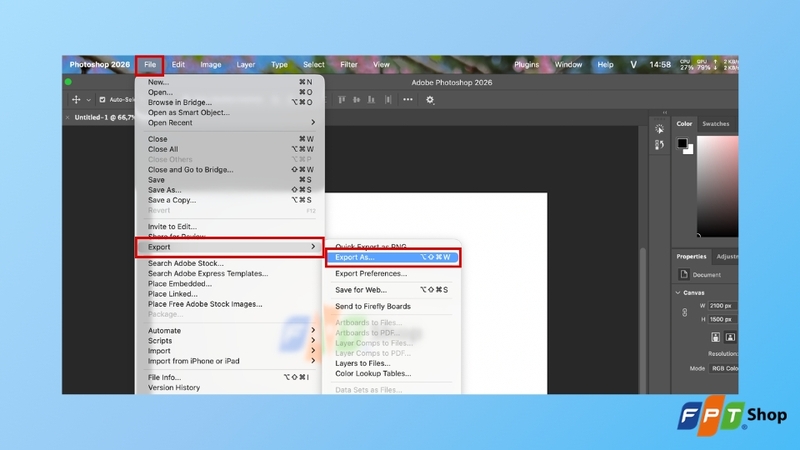The width and height of the screenshot is (800, 450).
Task: Open the RGB Color mode dropdown
Action: coord(723,368)
